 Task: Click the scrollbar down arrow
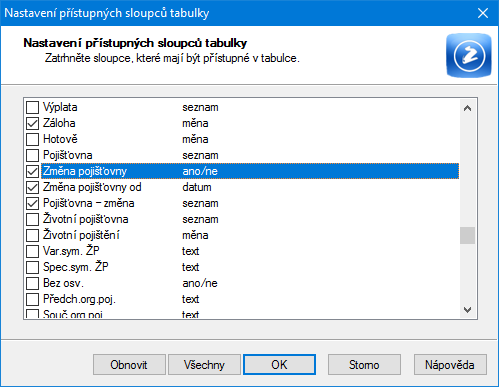467,310
